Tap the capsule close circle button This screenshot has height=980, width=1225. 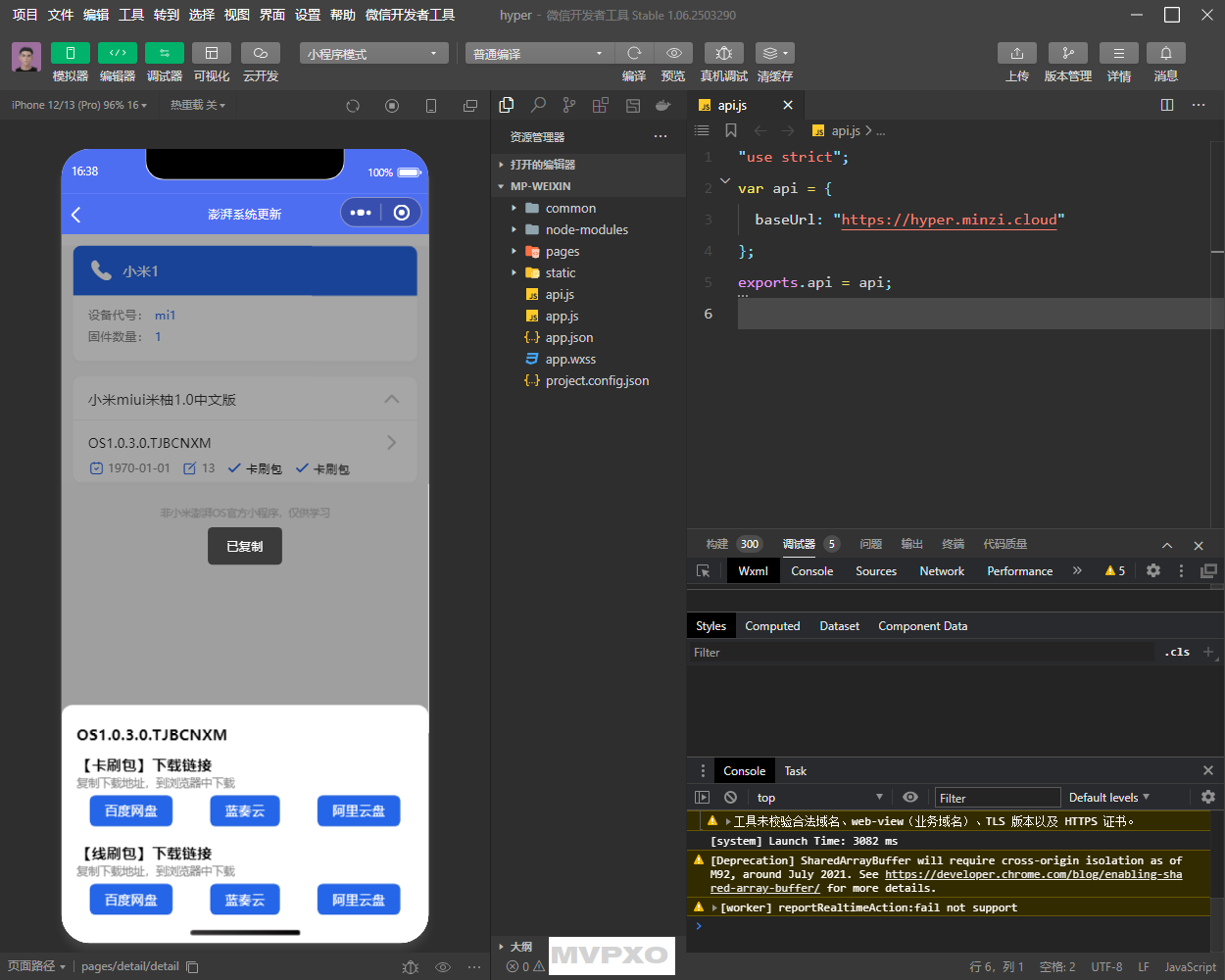(402, 213)
